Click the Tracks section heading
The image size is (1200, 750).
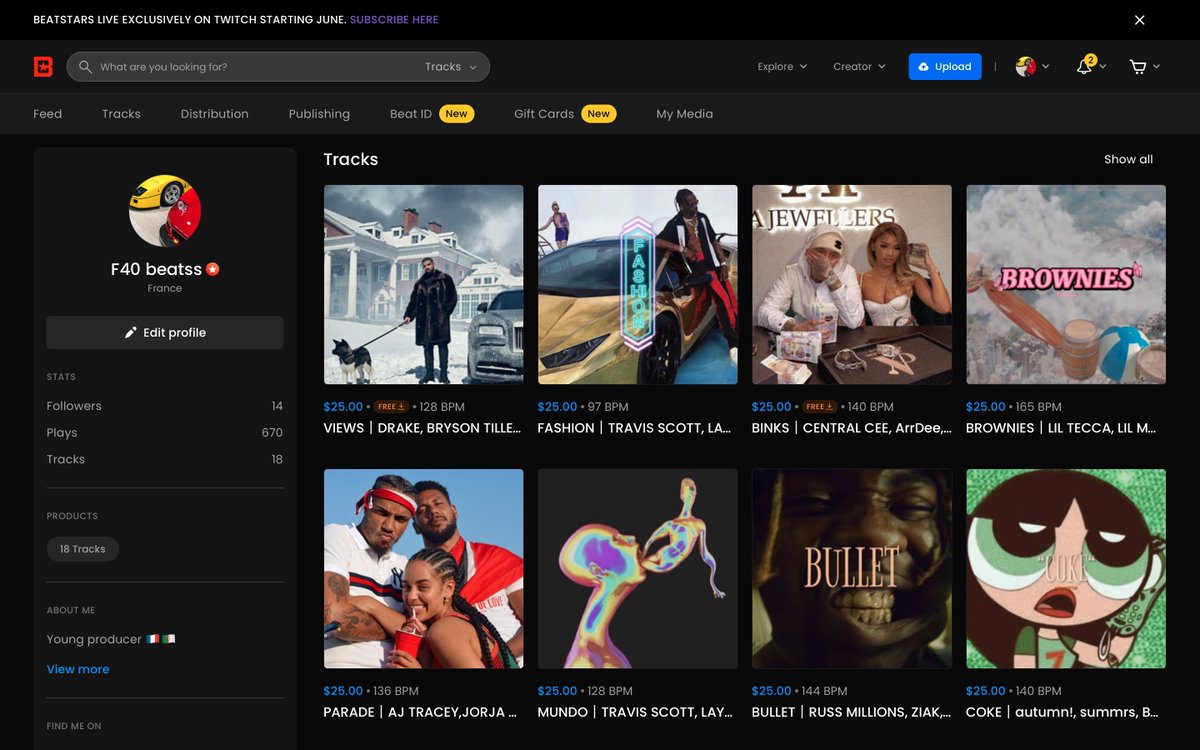[351, 160]
